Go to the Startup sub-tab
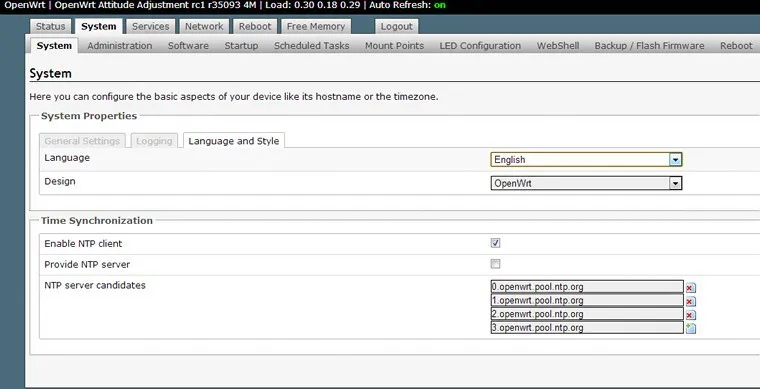Image resolution: width=760 pixels, height=389 pixels. pos(241,46)
